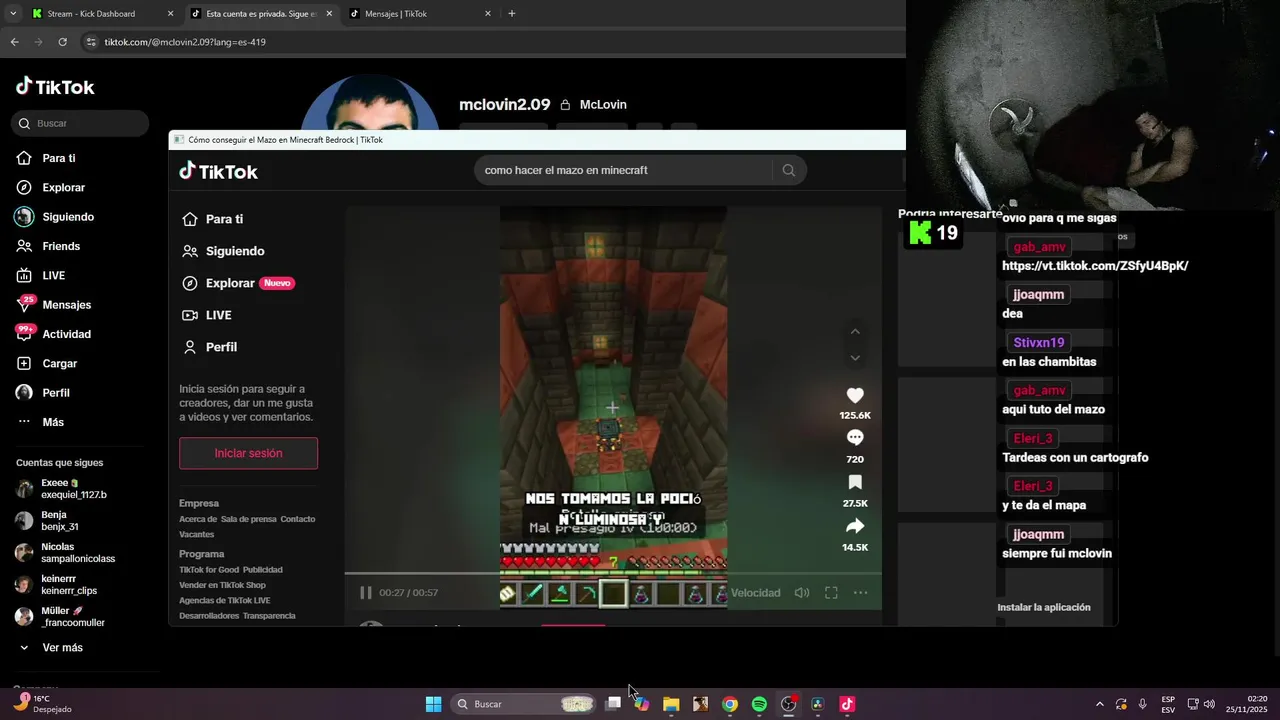Go to the next video with down chevron
This screenshot has height=720, width=1280.
(855, 357)
